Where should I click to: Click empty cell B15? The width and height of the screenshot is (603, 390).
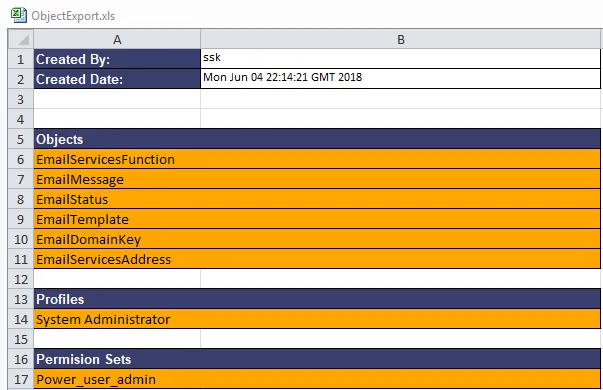pos(400,339)
